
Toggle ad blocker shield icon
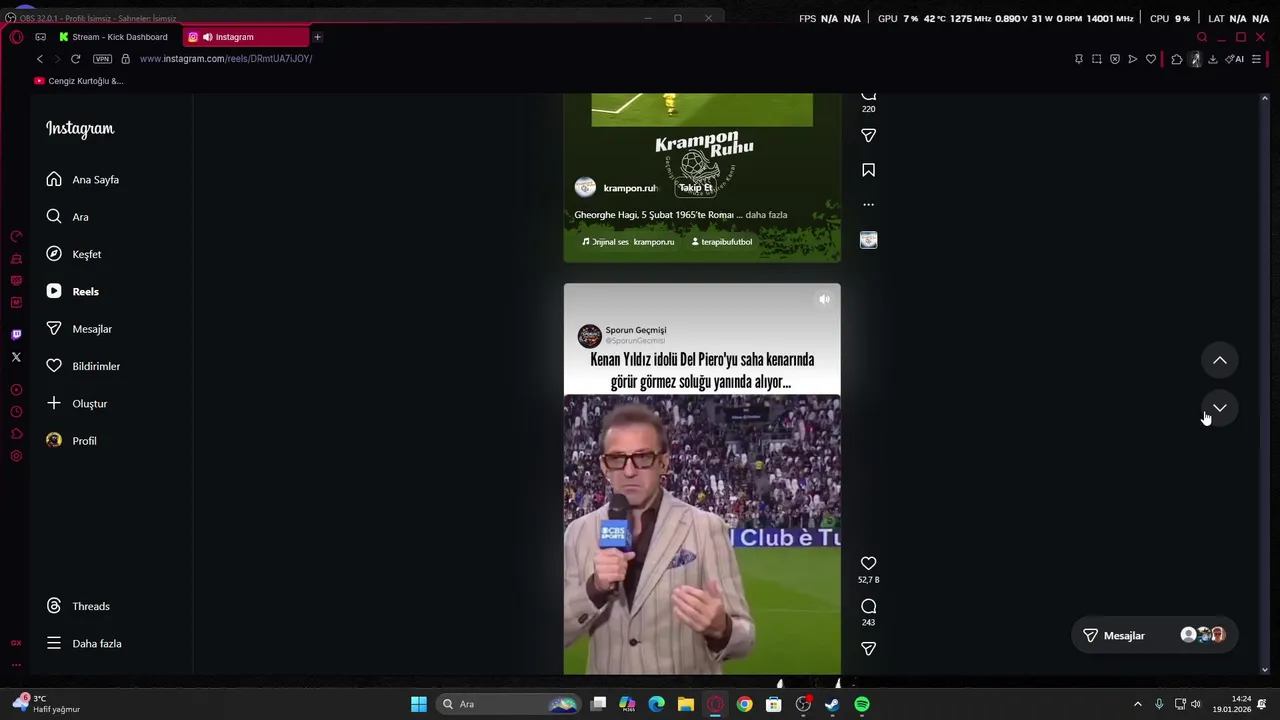1115,59
